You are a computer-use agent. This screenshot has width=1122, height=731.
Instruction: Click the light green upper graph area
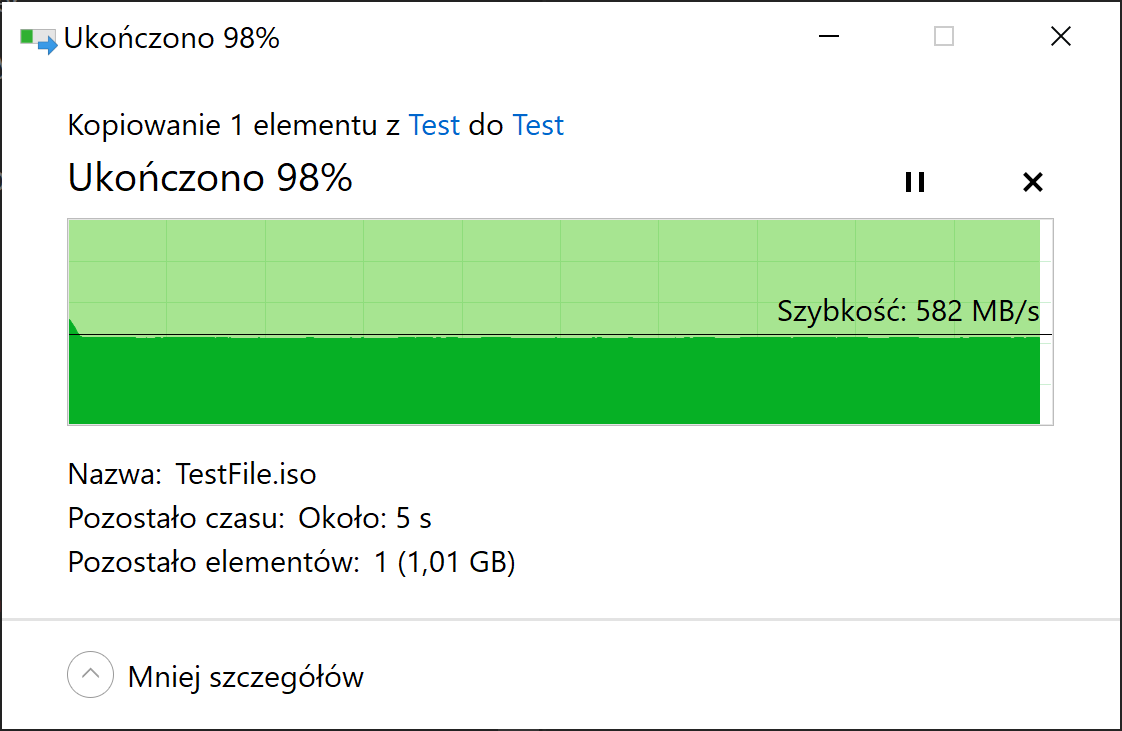(554, 275)
